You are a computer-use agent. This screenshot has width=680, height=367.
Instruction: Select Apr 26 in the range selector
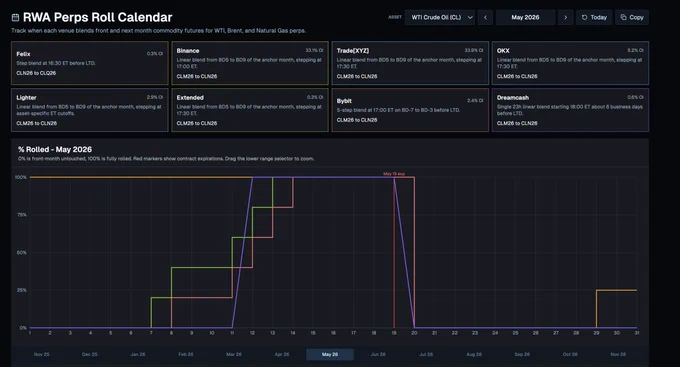pyautogui.click(x=282, y=354)
